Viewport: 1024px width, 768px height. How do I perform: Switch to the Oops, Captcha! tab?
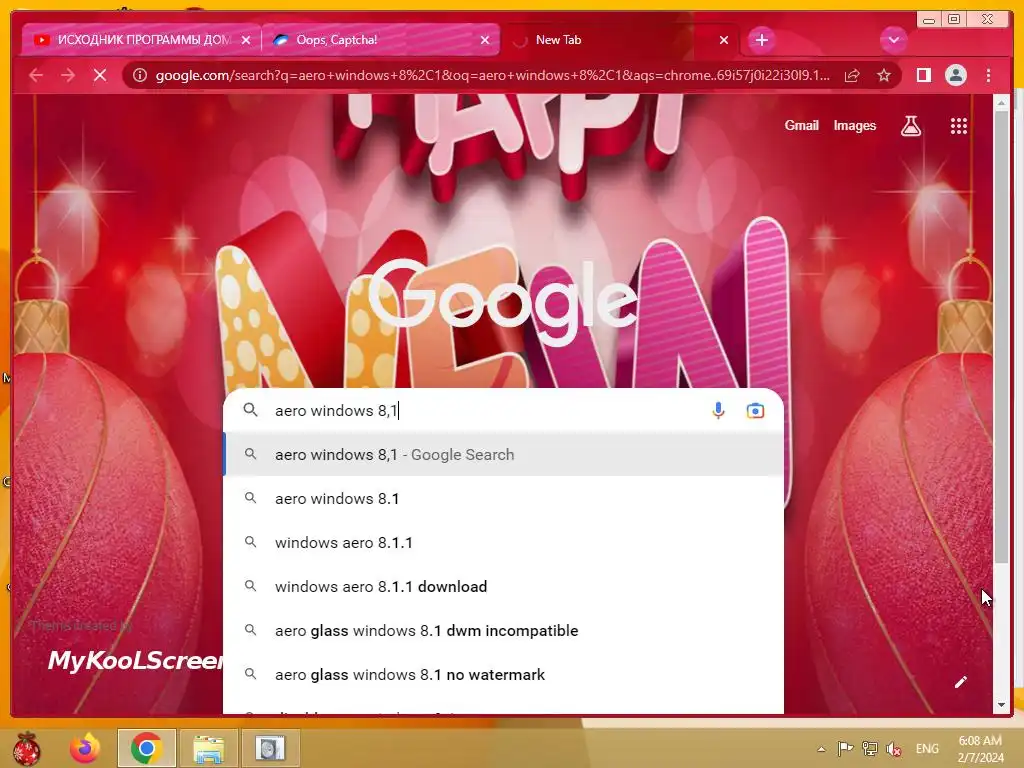(381, 40)
